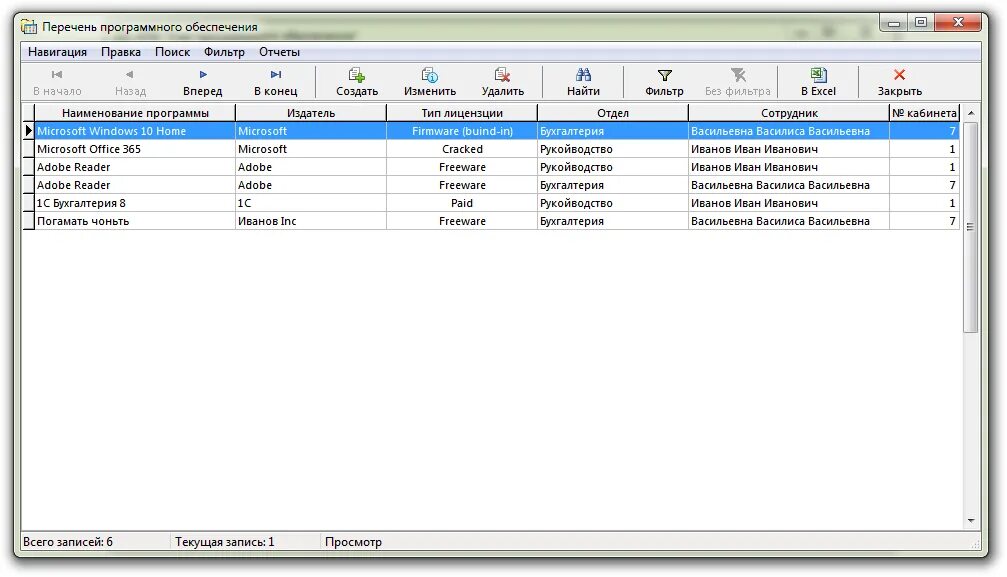
Task: Click the № кабинета column header
Action: 924,113
